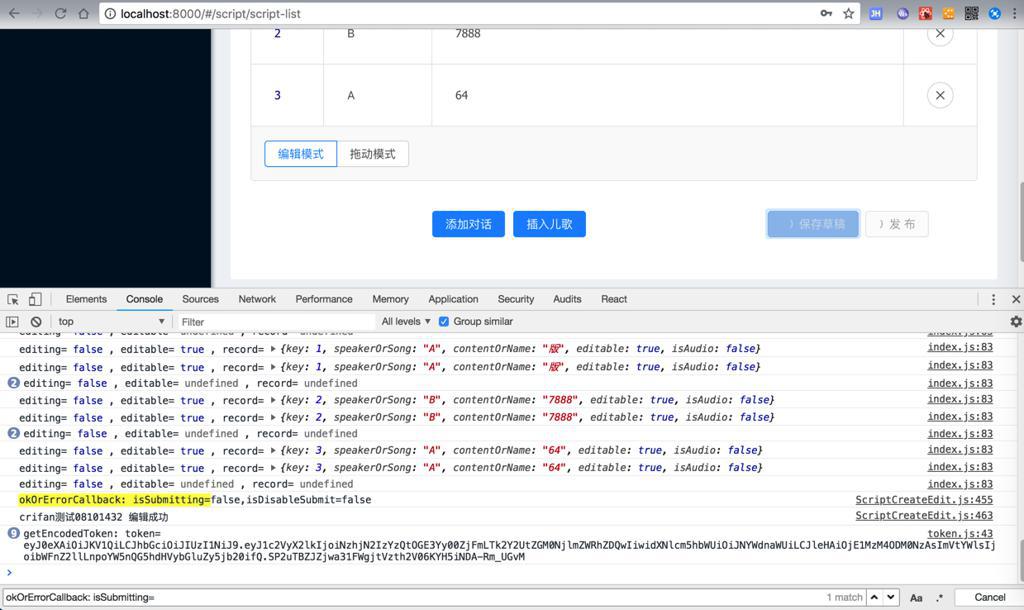Open source link token.js:43
This screenshot has height=610, width=1024.
coord(960,534)
